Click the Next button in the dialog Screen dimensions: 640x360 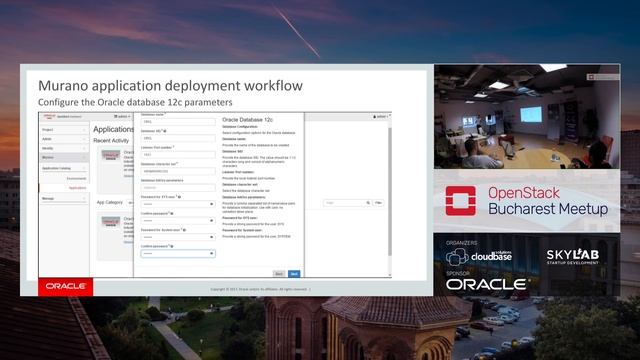pyautogui.click(x=294, y=274)
